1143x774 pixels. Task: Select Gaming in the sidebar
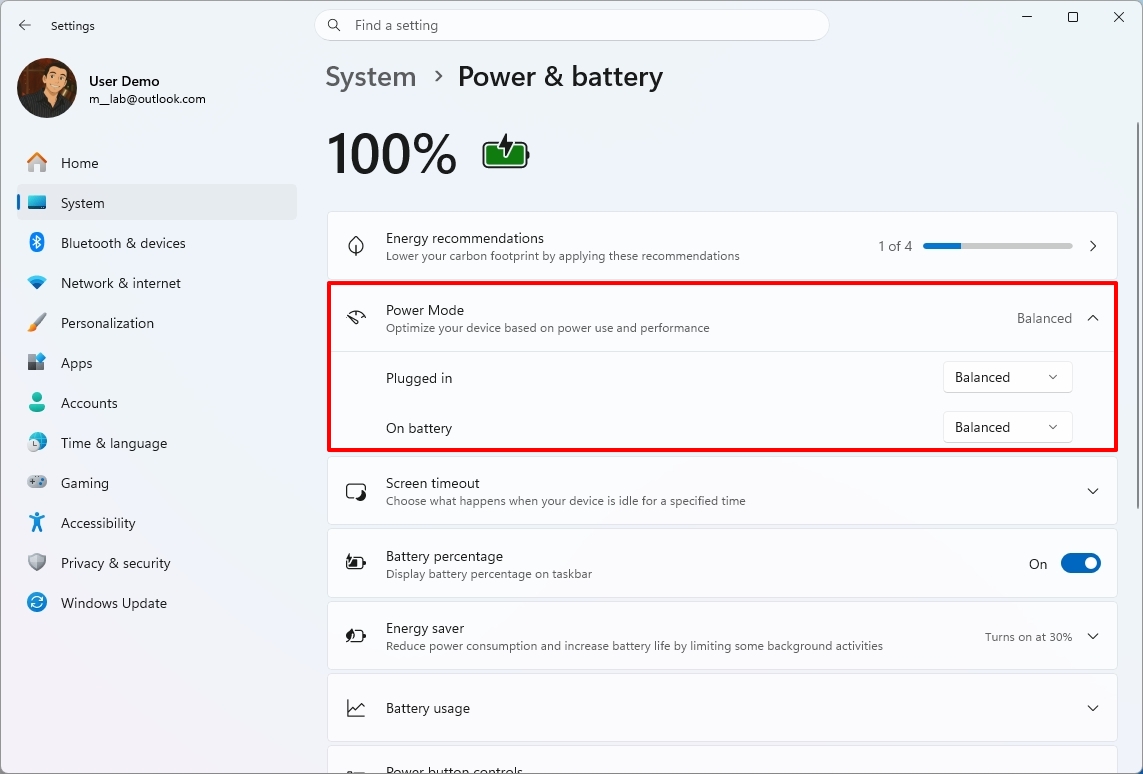pos(157,482)
